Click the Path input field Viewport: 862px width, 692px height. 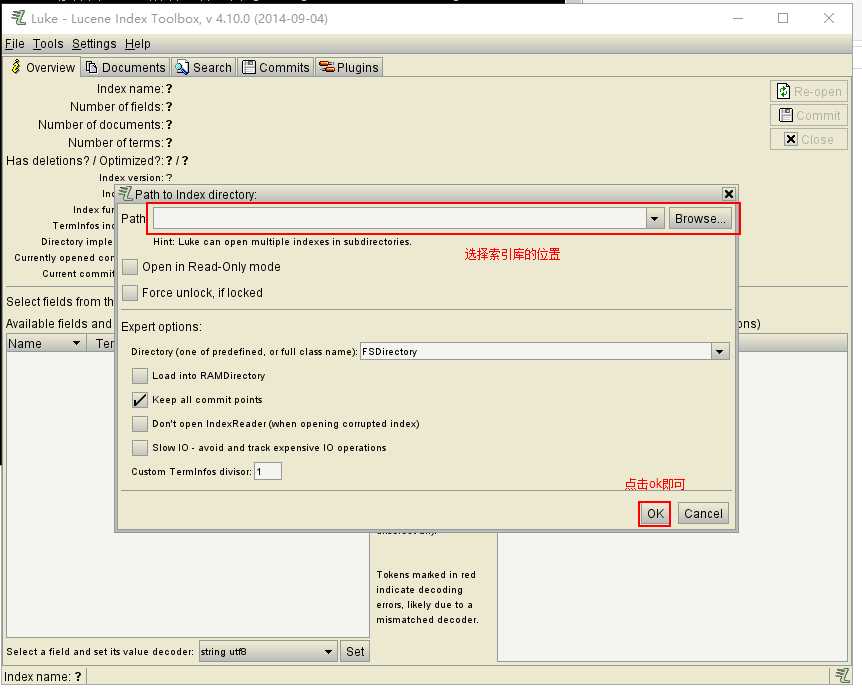400,219
